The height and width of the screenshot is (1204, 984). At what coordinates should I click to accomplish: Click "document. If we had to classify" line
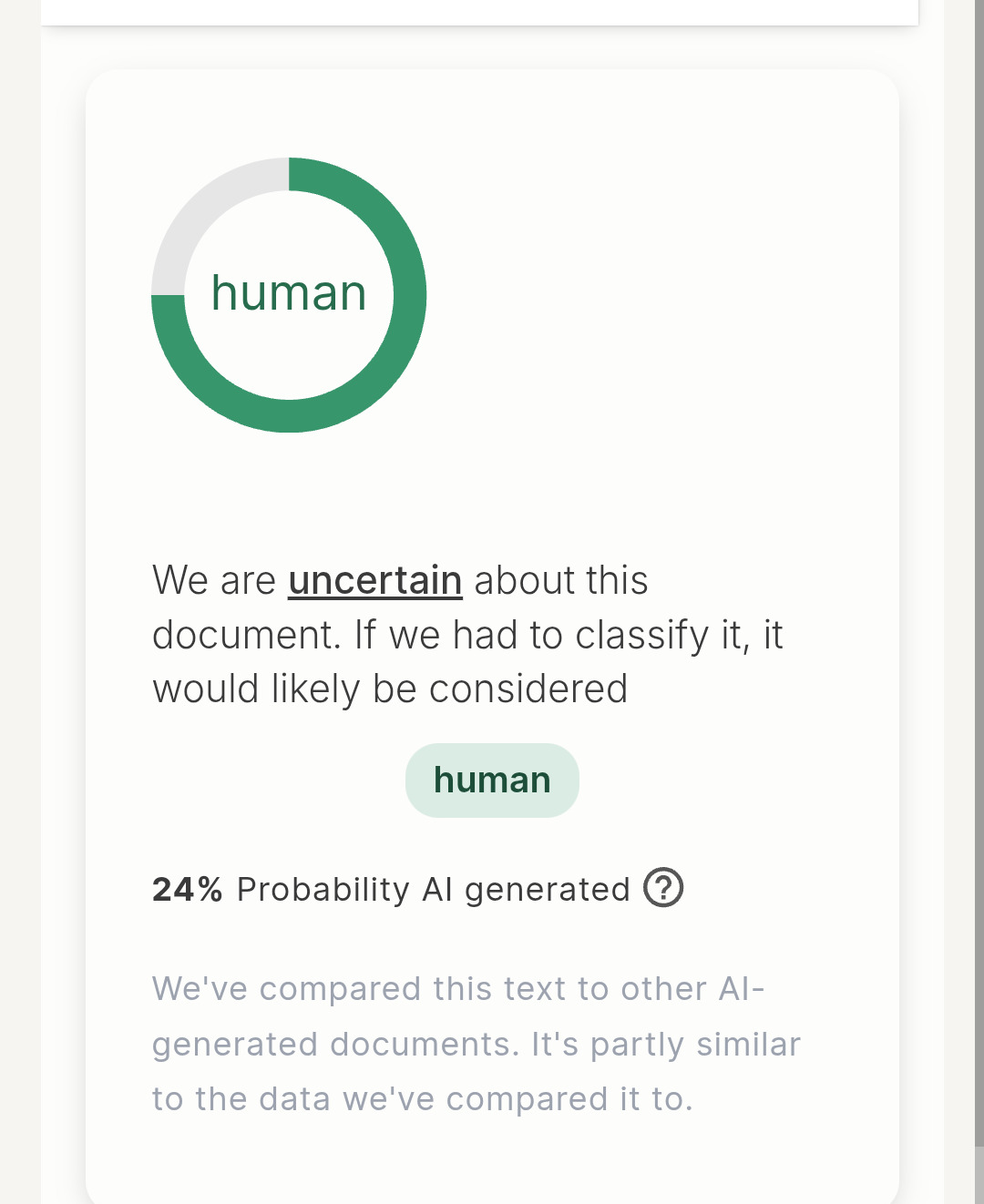466,635
